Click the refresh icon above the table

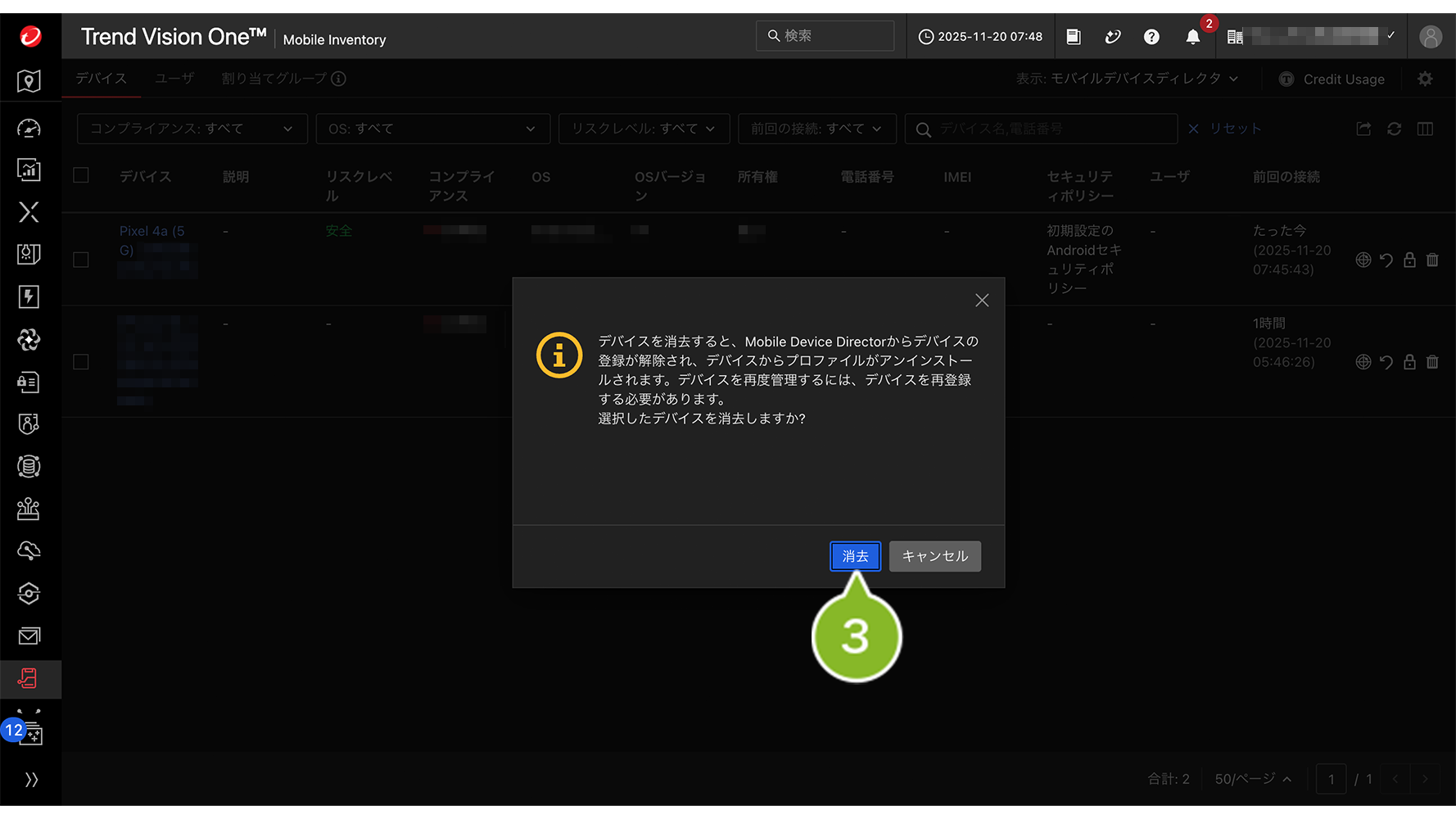point(1394,129)
